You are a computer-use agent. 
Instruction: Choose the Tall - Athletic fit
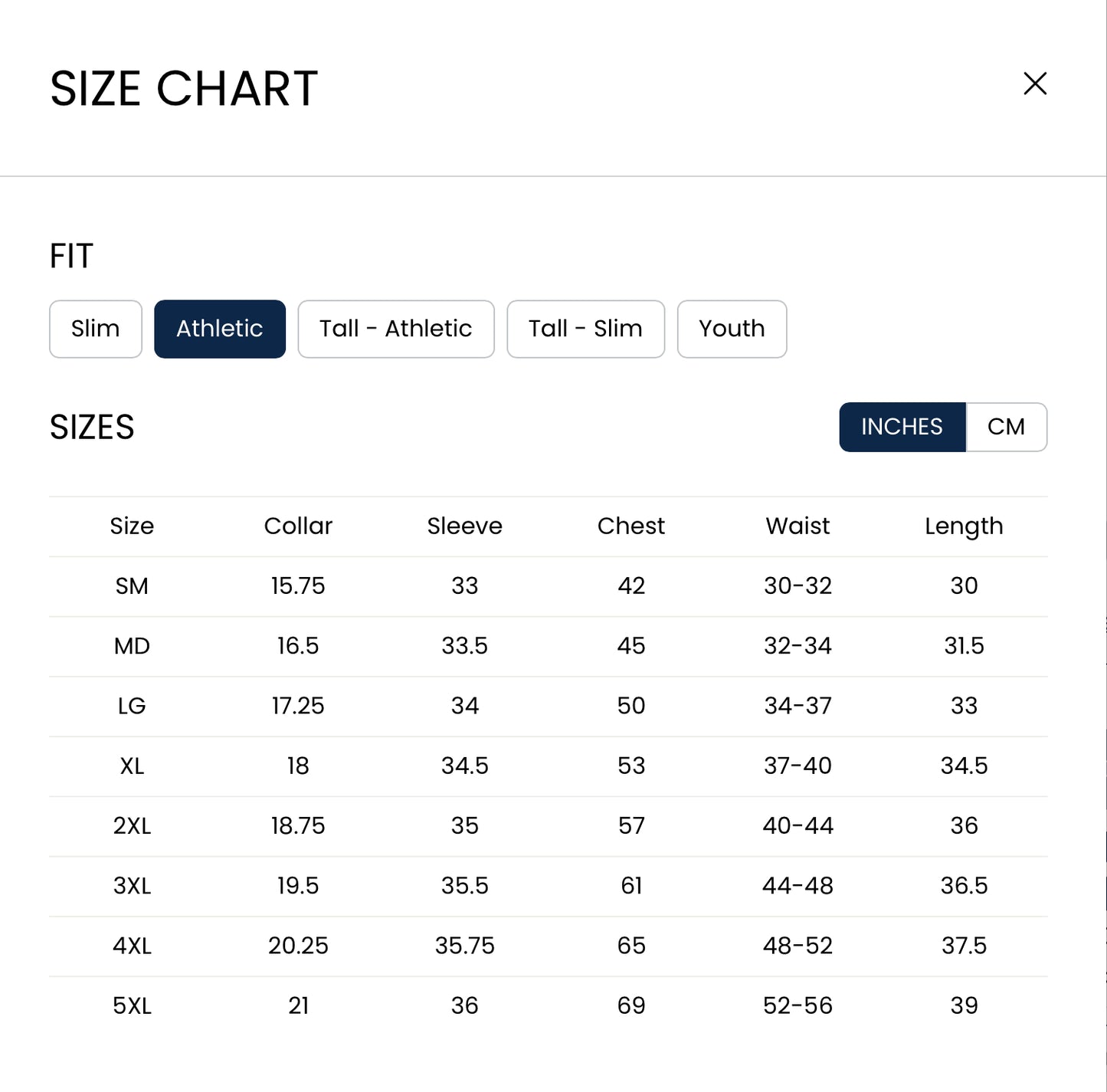(396, 329)
